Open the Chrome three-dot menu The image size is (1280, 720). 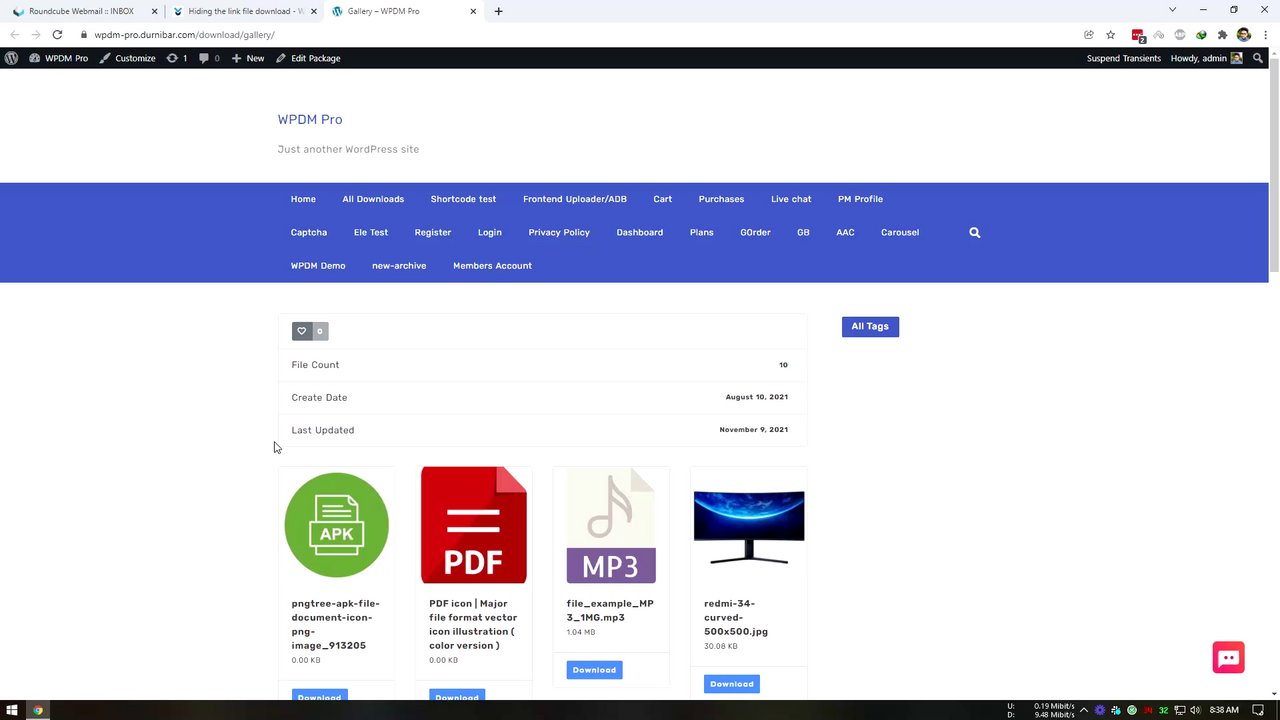pyautogui.click(x=1265, y=35)
